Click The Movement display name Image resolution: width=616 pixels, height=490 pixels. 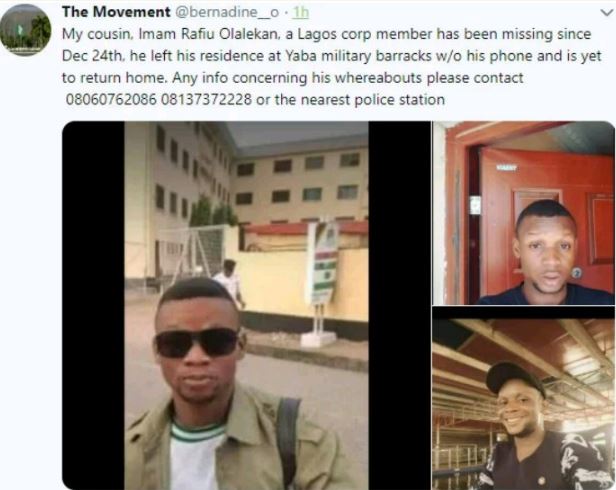point(116,12)
